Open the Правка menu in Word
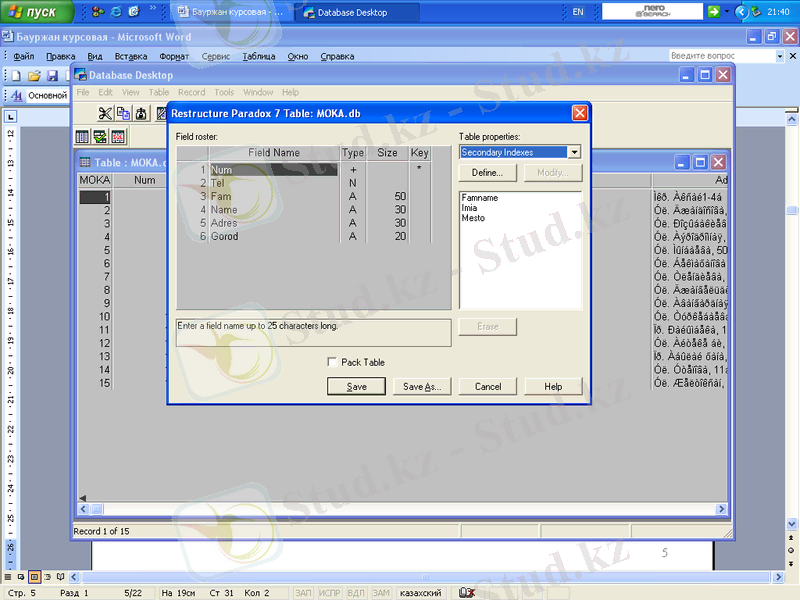800x600 pixels. [x=61, y=56]
